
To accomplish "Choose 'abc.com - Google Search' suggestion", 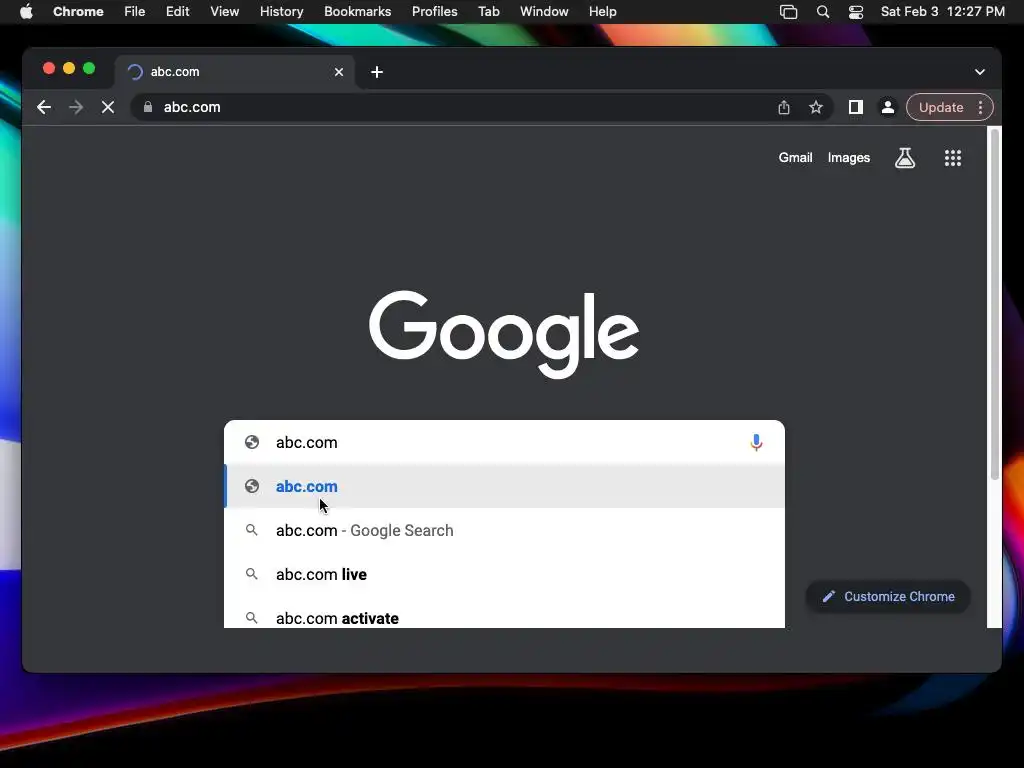I will (x=504, y=530).
